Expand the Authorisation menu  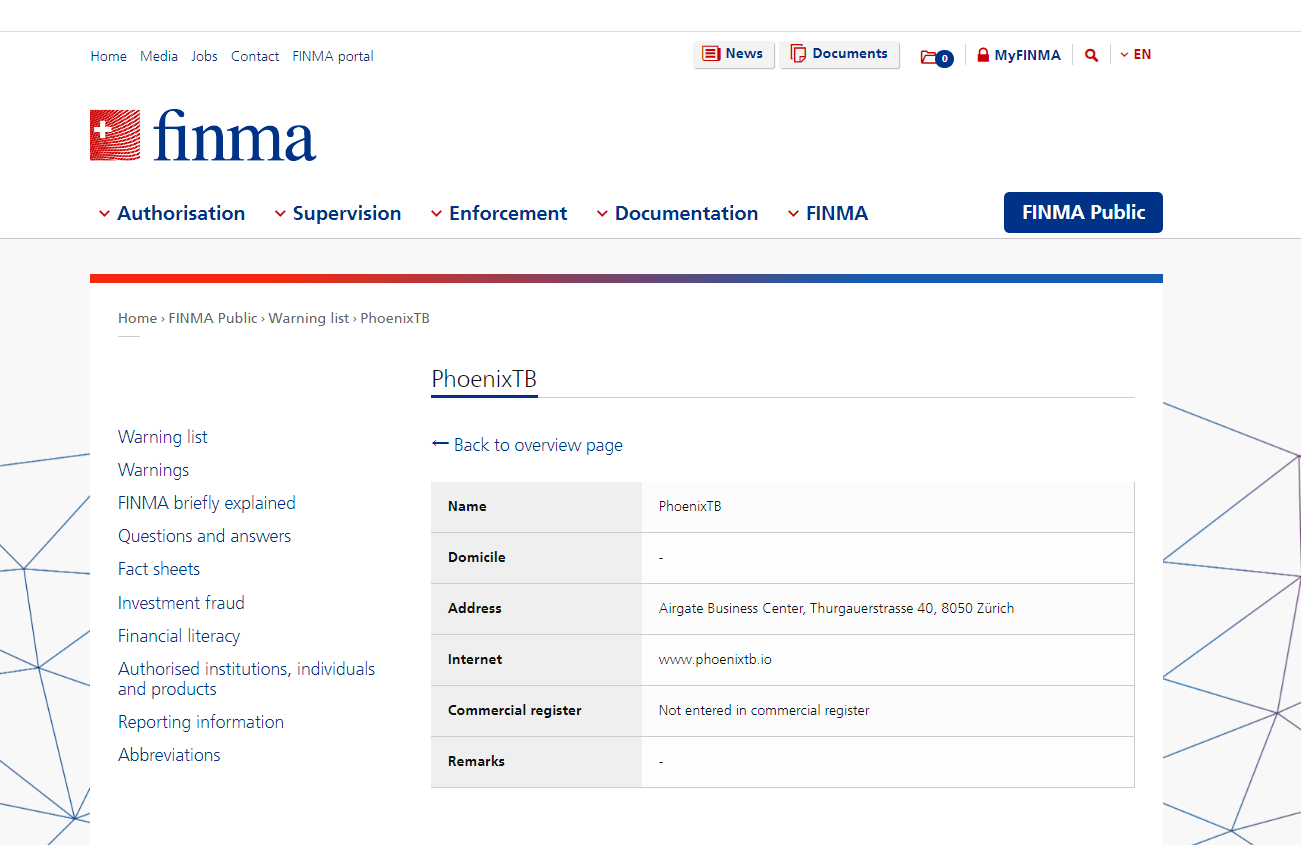pyautogui.click(x=172, y=213)
